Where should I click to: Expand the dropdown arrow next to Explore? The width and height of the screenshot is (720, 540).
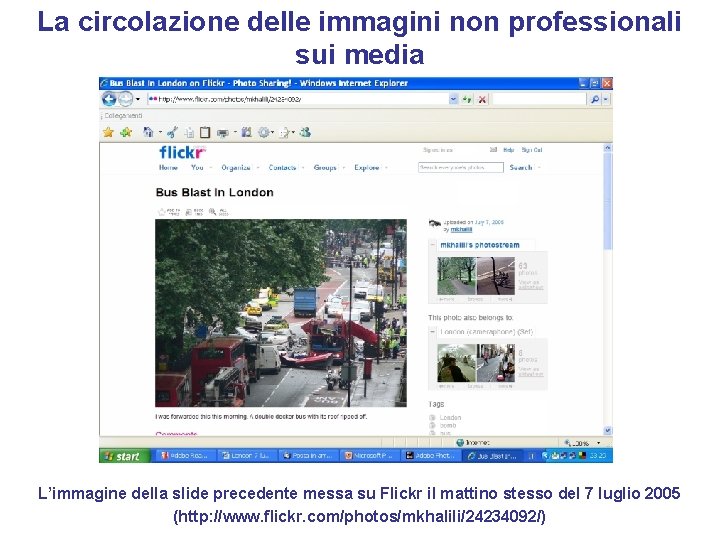point(386,168)
